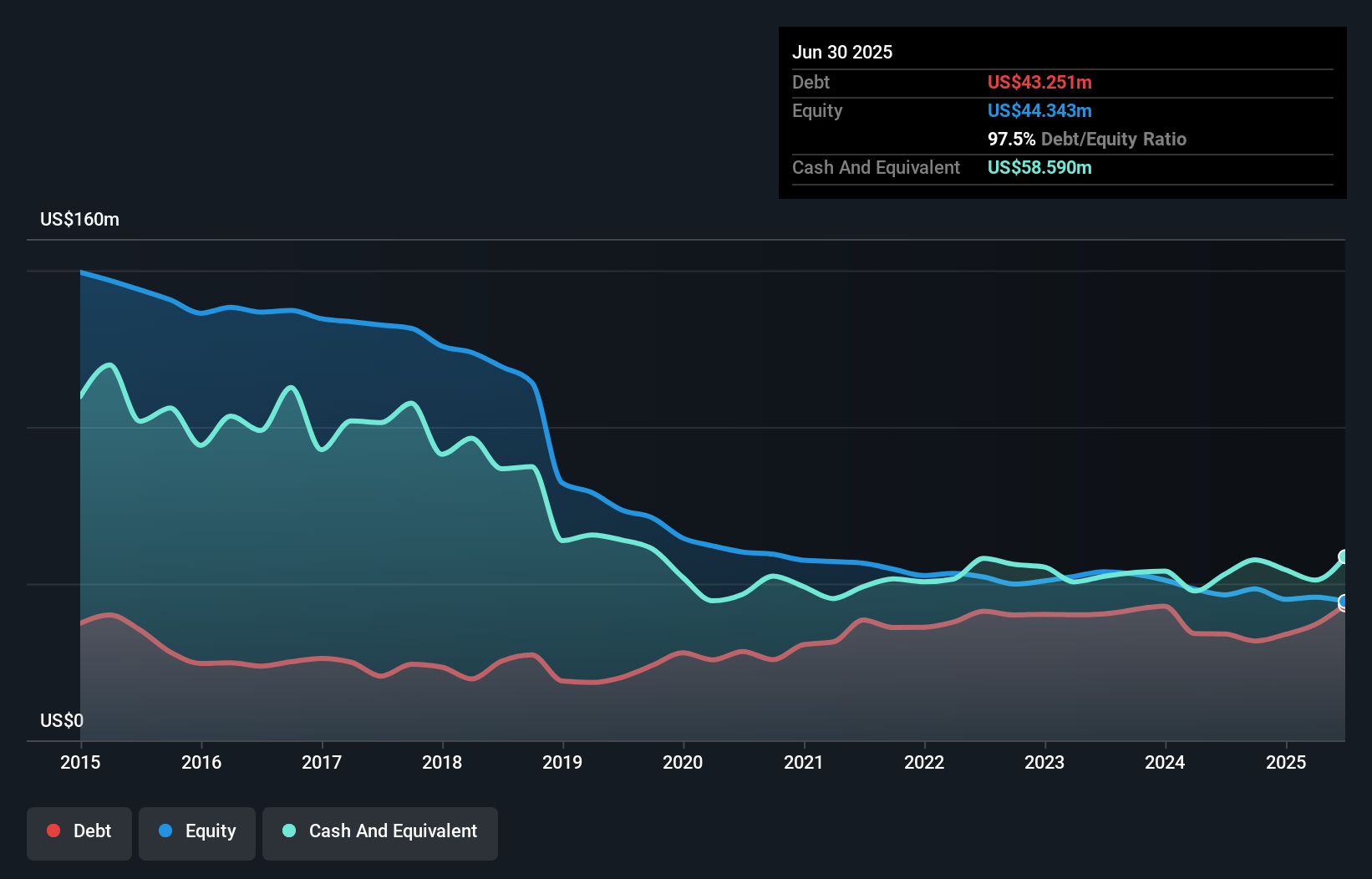Screen dimensions: 1372x879
Task: Click the US$0 y-axis label
Action: [x=62, y=720]
